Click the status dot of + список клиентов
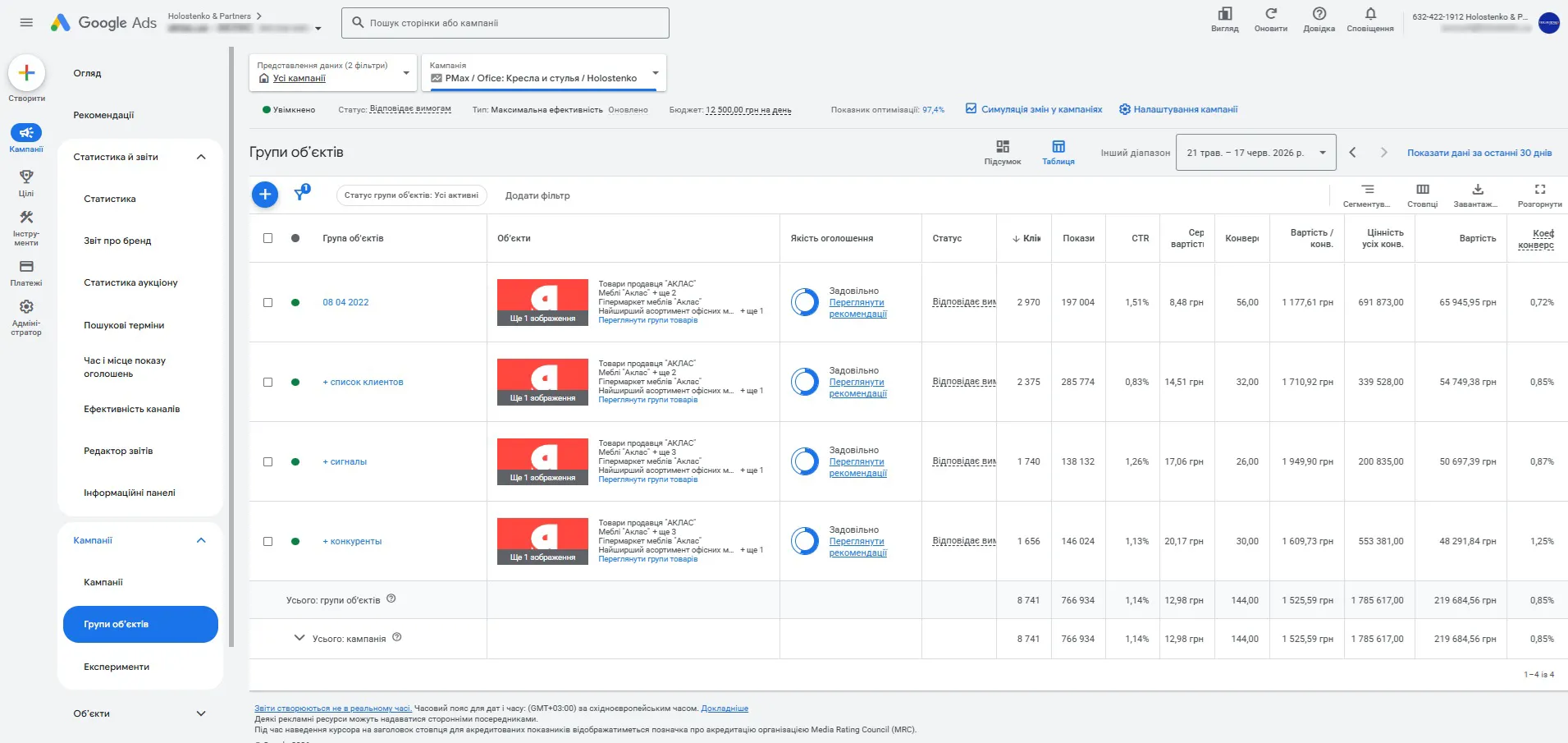 point(295,382)
